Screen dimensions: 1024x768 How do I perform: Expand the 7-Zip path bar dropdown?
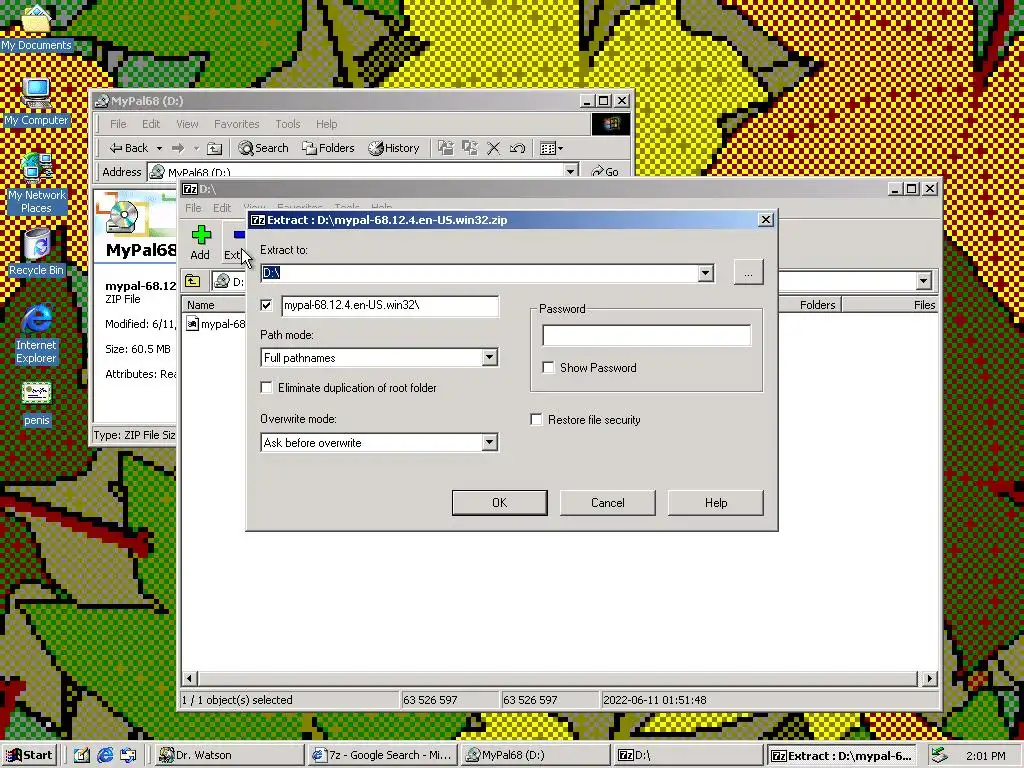923,281
